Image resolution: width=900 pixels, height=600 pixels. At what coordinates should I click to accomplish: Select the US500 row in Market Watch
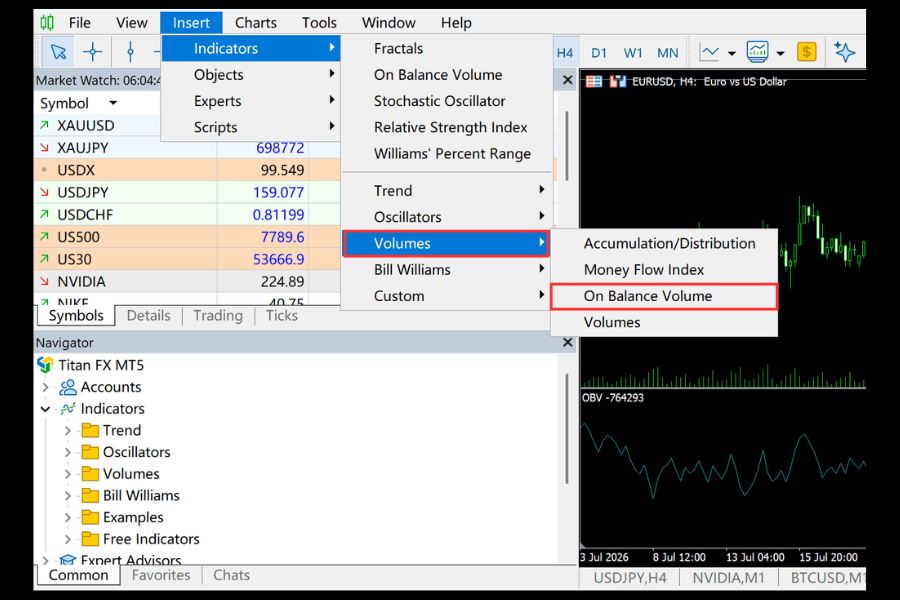187,237
